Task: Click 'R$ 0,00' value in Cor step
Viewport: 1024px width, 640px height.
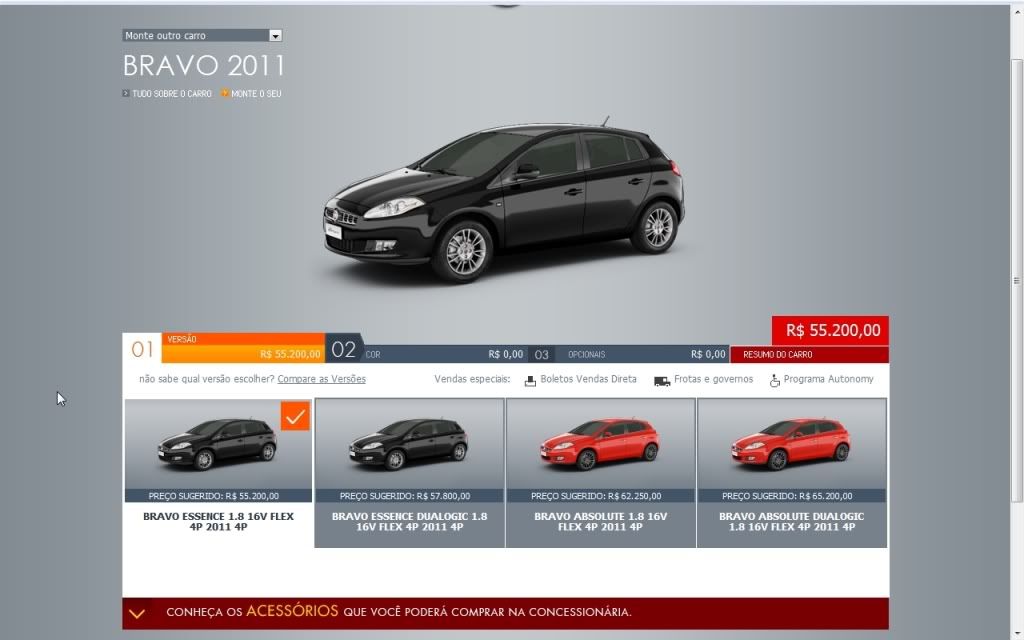Action: tap(505, 354)
